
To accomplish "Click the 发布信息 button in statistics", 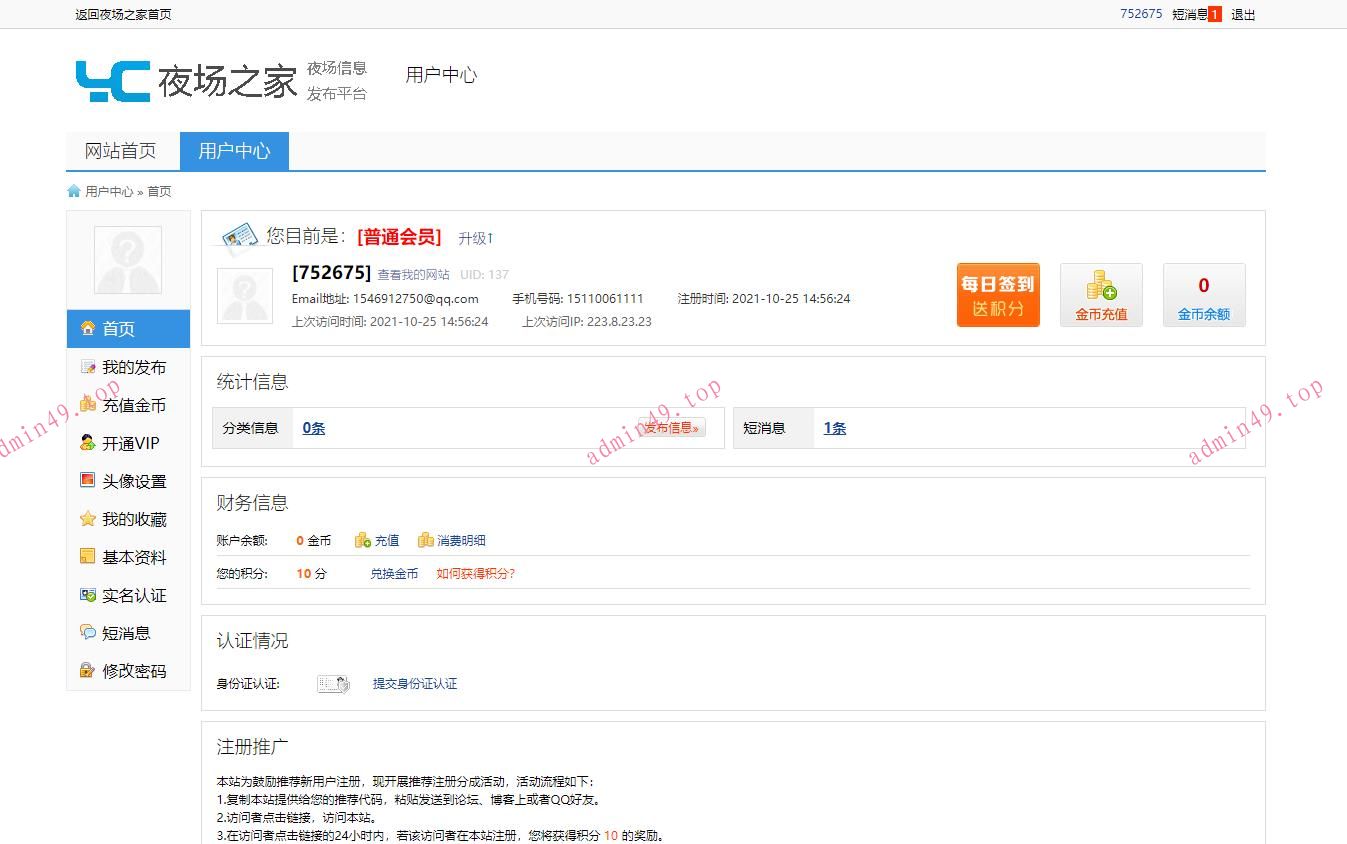I will [672, 428].
